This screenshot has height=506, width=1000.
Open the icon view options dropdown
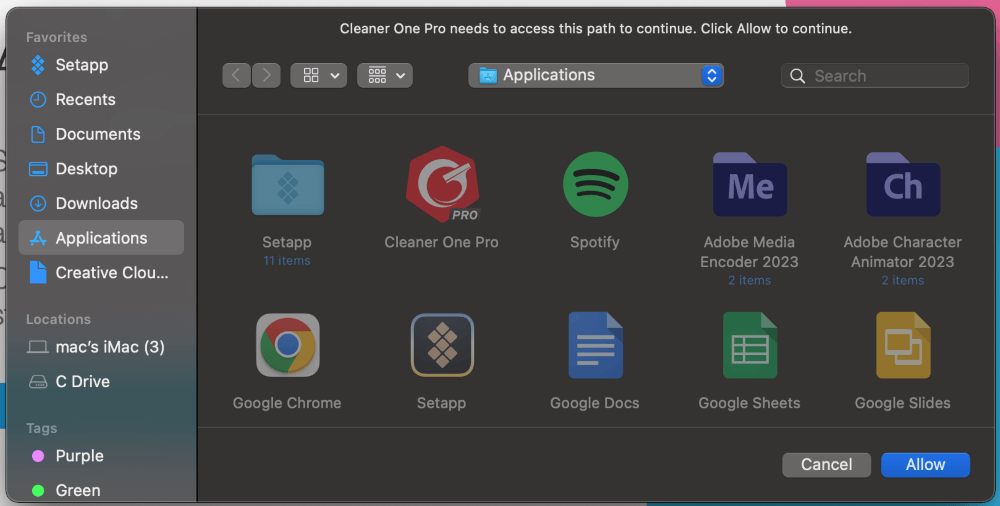pos(319,75)
